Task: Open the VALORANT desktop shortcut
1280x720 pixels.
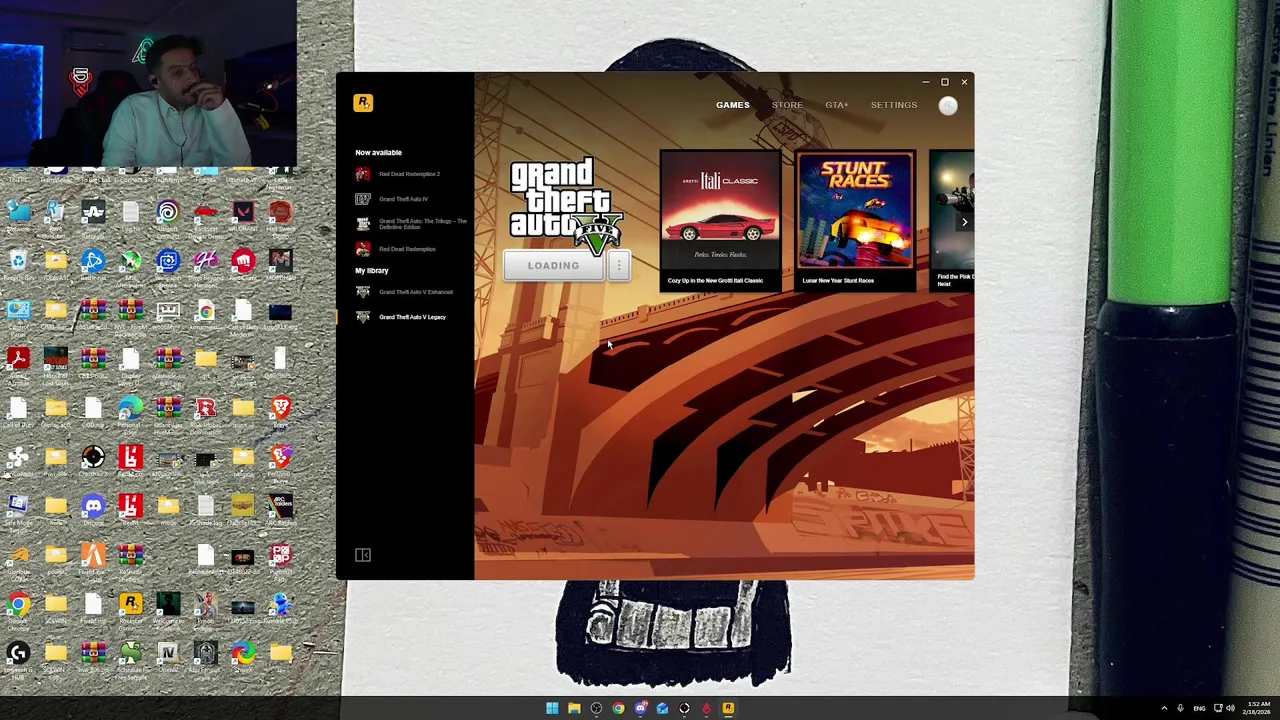Action: pyautogui.click(x=244, y=215)
